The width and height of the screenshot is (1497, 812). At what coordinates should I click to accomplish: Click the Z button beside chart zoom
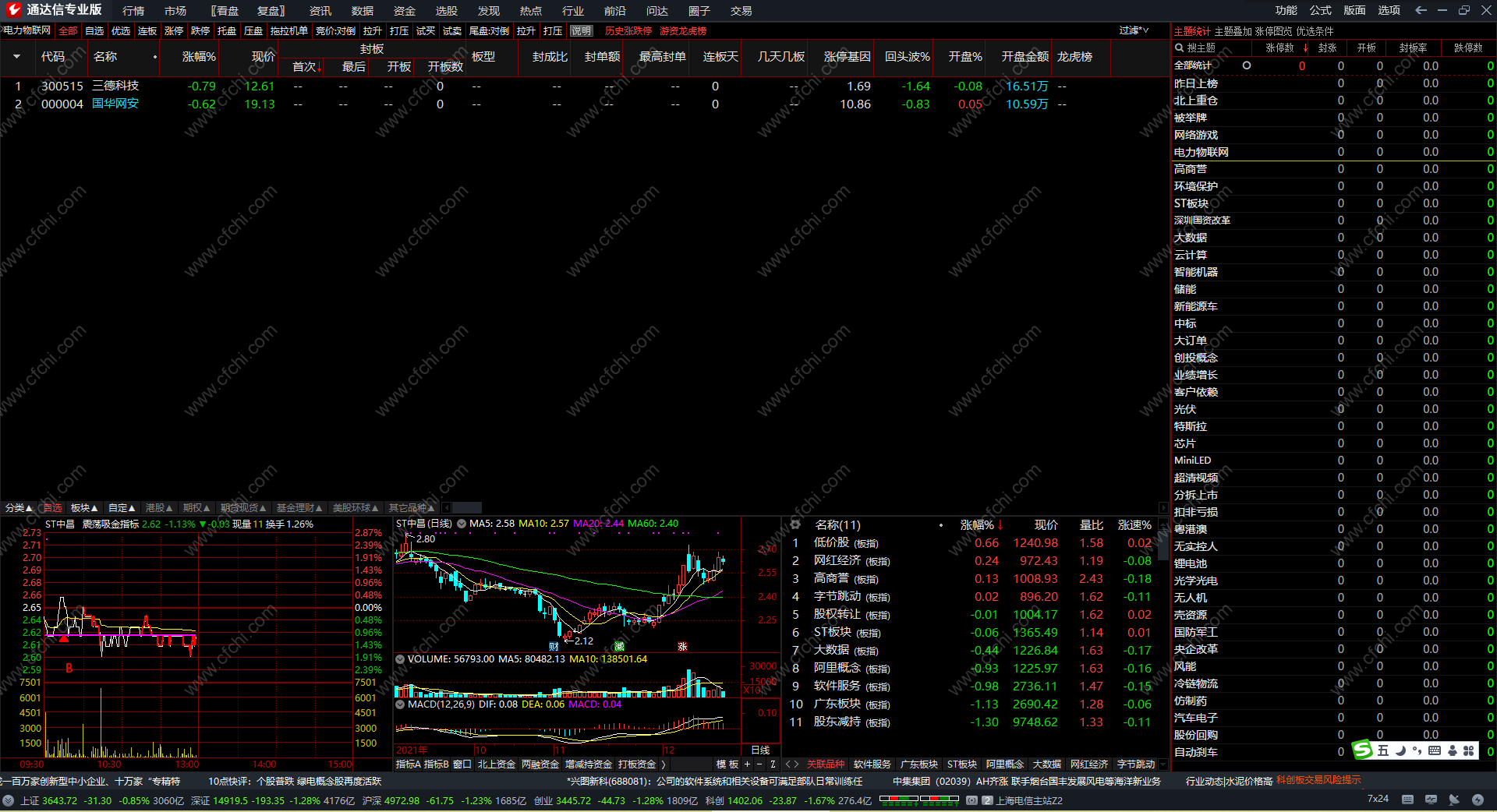[x=773, y=764]
